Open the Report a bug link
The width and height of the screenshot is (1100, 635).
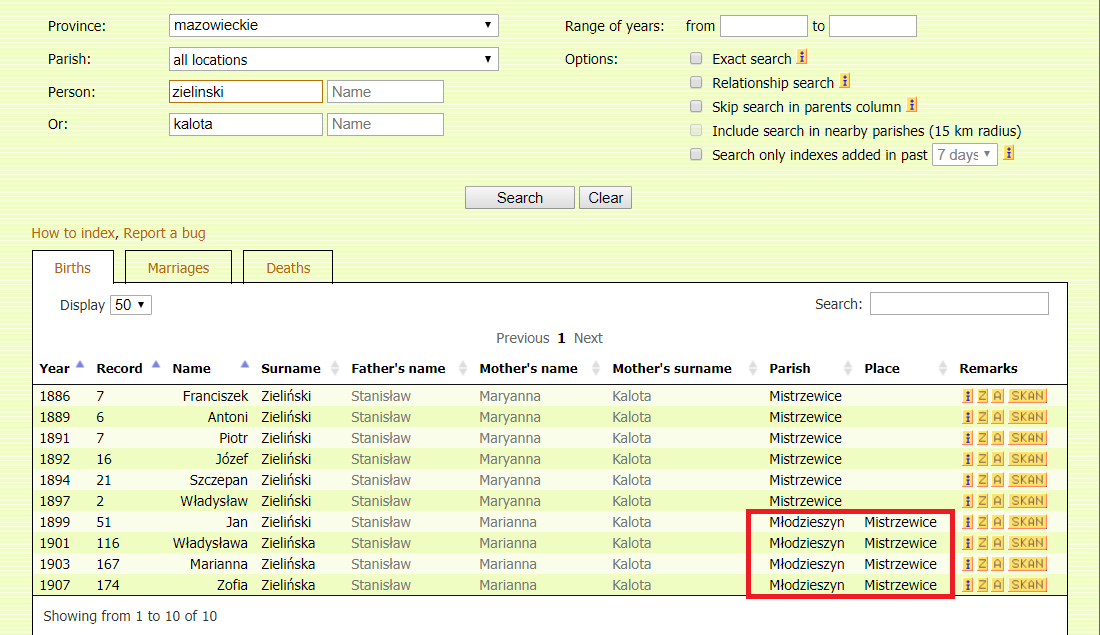click(164, 233)
